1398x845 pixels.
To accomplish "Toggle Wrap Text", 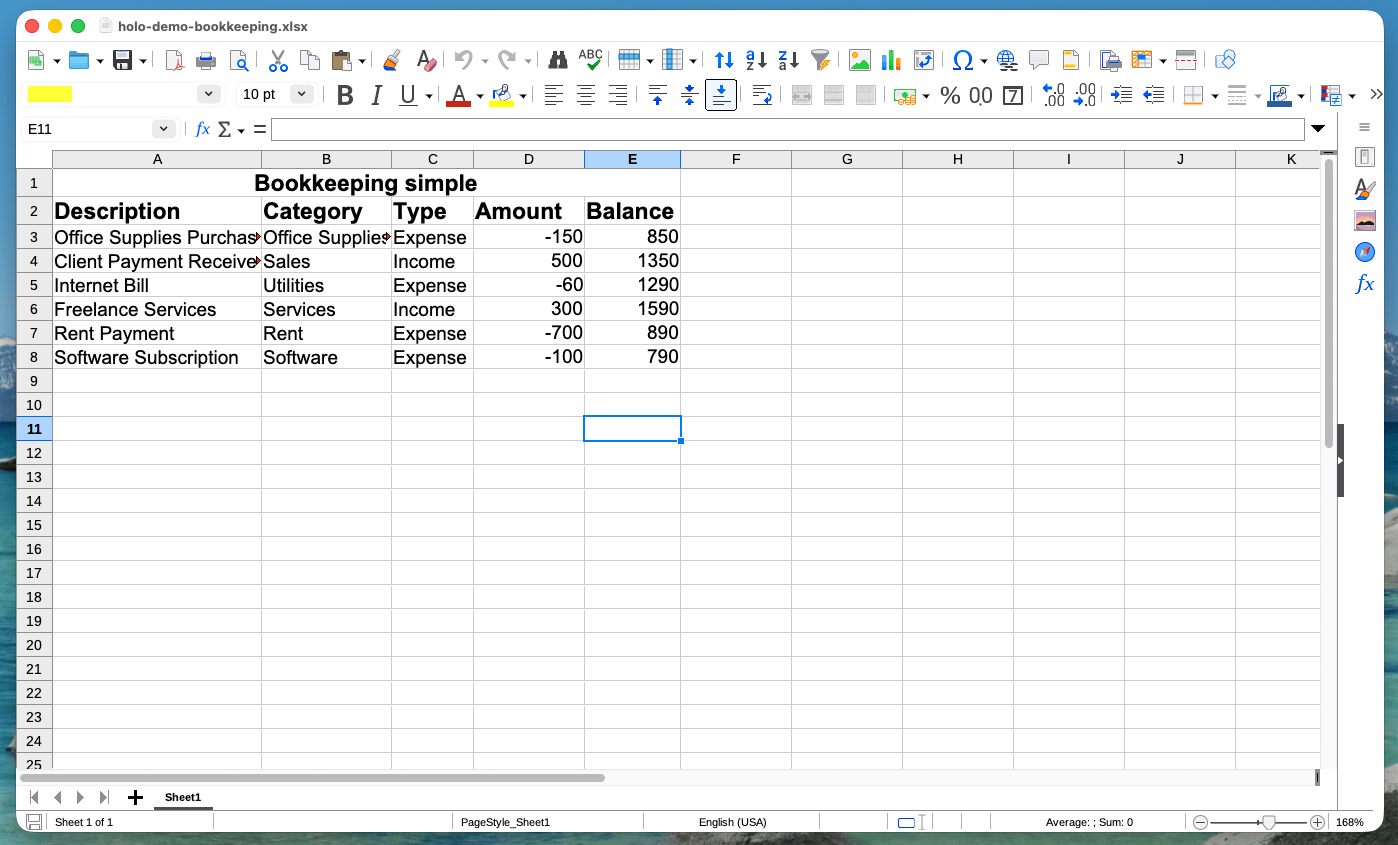I will tap(762, 95).
